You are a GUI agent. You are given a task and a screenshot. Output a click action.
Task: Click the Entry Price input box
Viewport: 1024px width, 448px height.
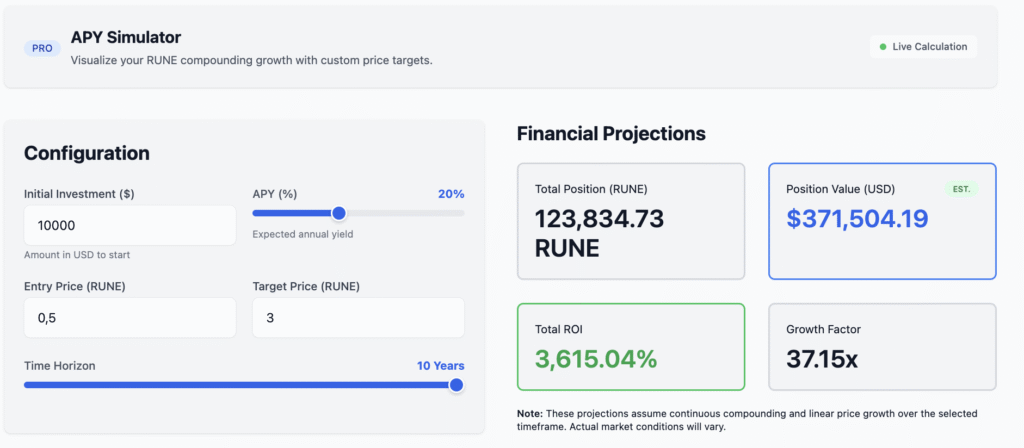pos(129,317)
